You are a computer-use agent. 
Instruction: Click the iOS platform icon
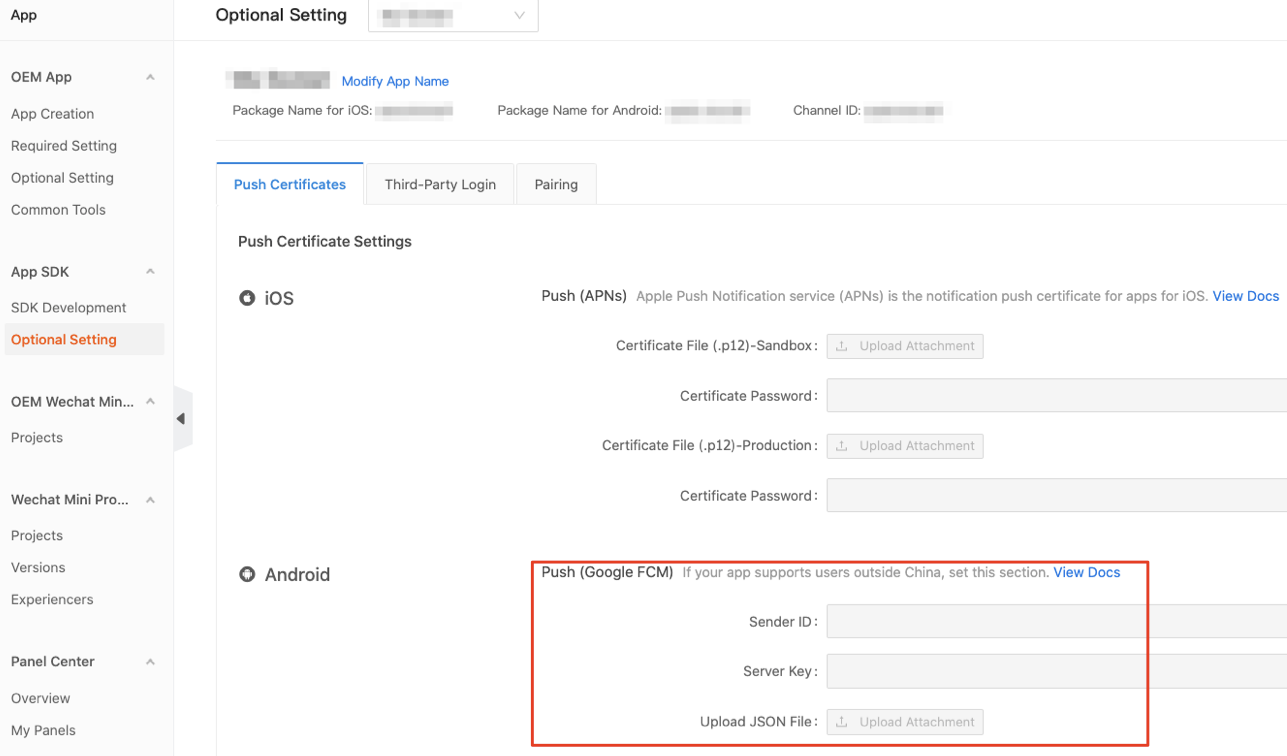pyautogui.click(x=247, y=297)
